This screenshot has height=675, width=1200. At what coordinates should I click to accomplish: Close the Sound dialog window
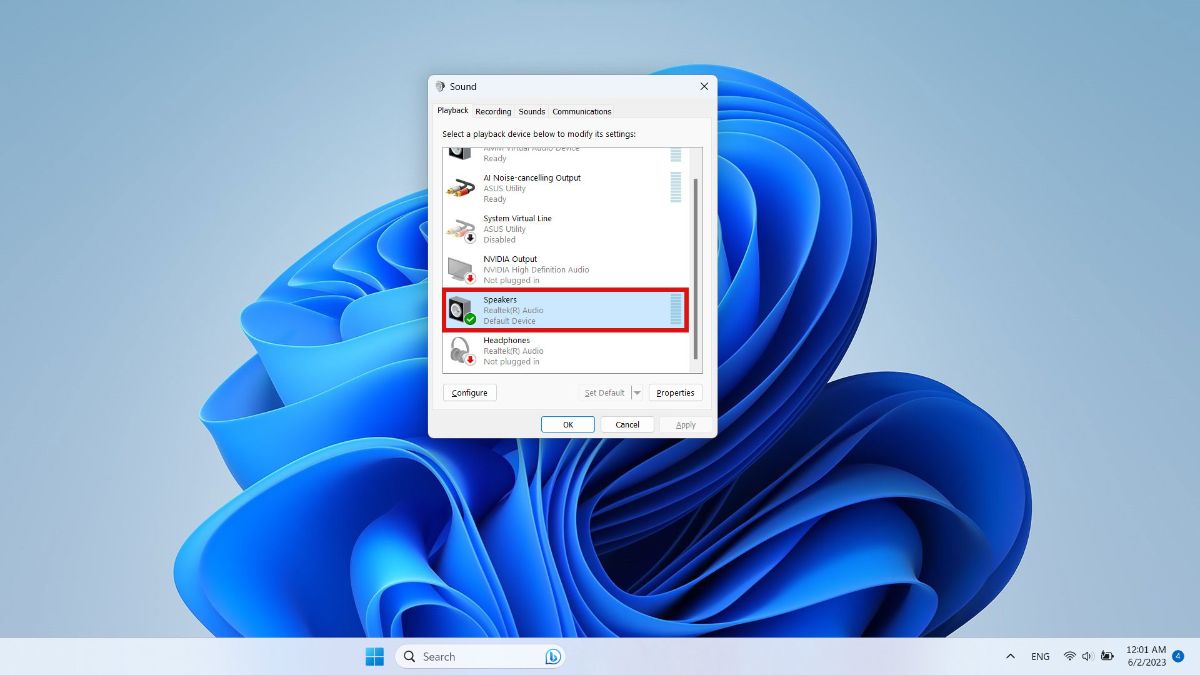click(x=704, y=87)
